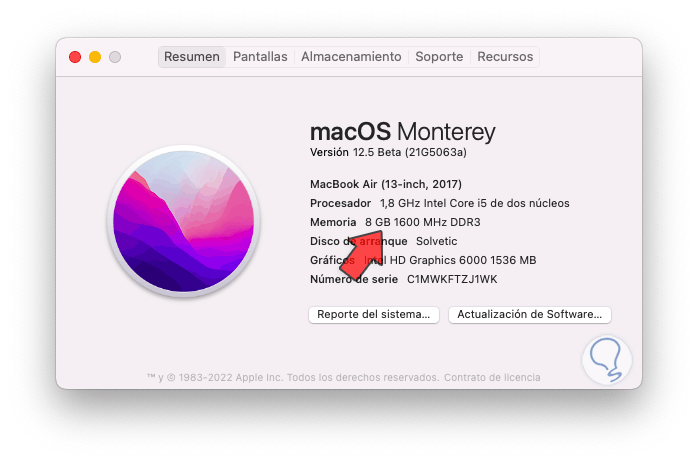
Task: Click the HD Graphics 6000 1536 MB value
Action: 463,260
